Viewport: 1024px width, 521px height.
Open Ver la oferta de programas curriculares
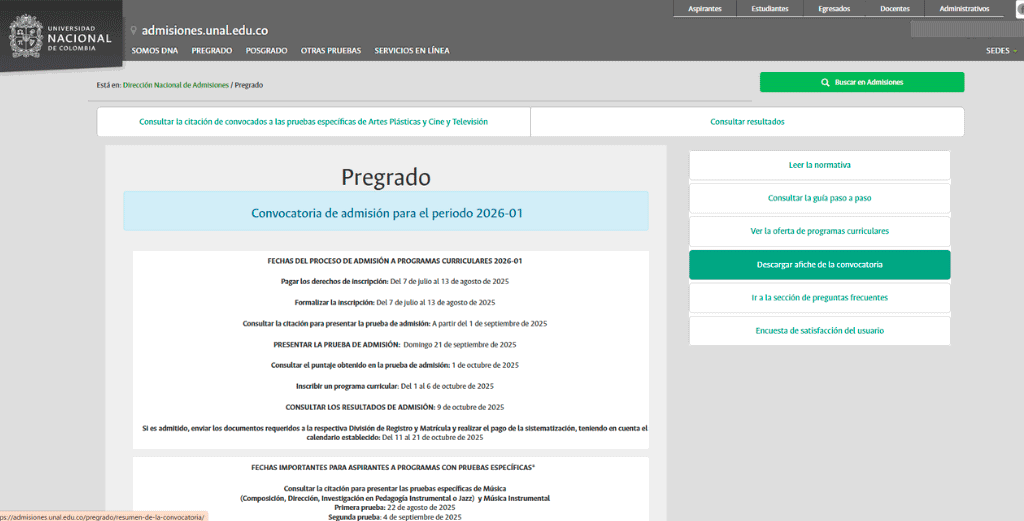click(819, 231)
